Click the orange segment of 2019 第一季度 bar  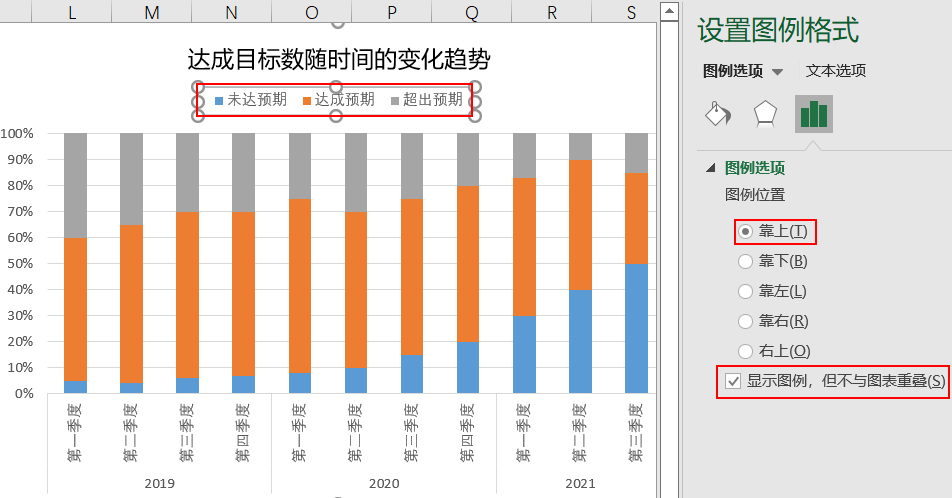pyautogui.click(x=75, y=309)
